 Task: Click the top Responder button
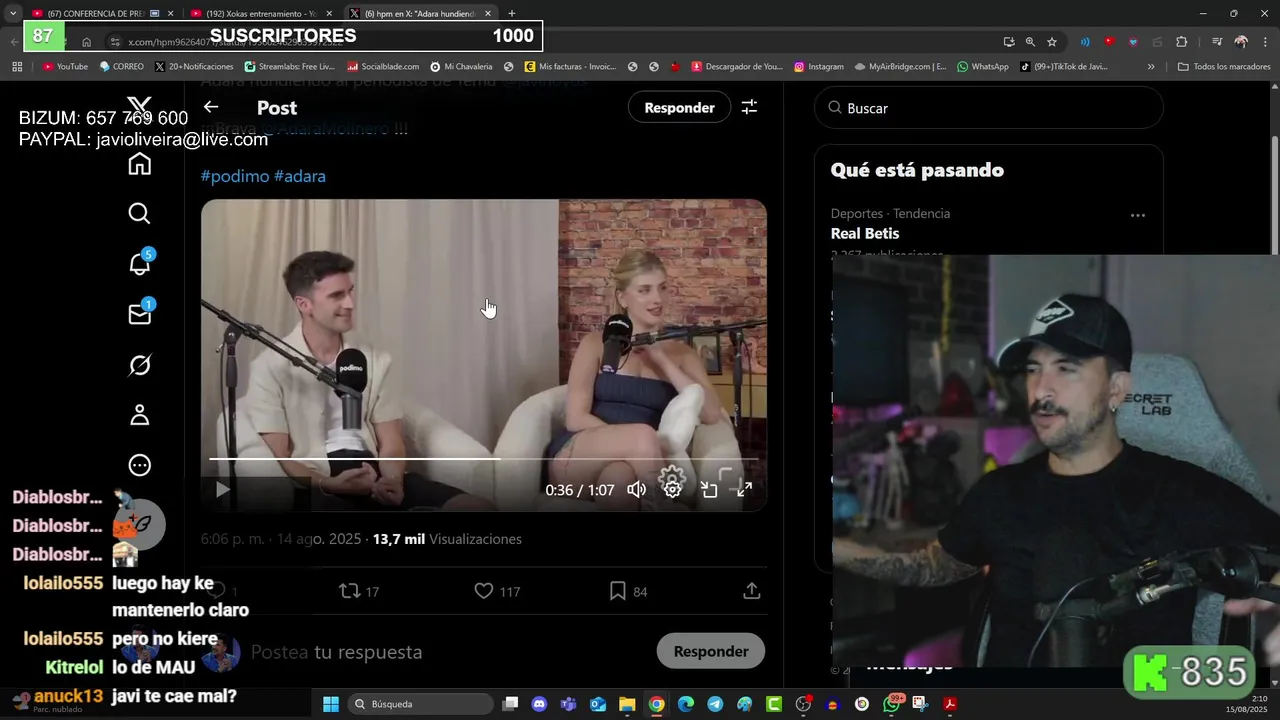(x=679, y=107)
